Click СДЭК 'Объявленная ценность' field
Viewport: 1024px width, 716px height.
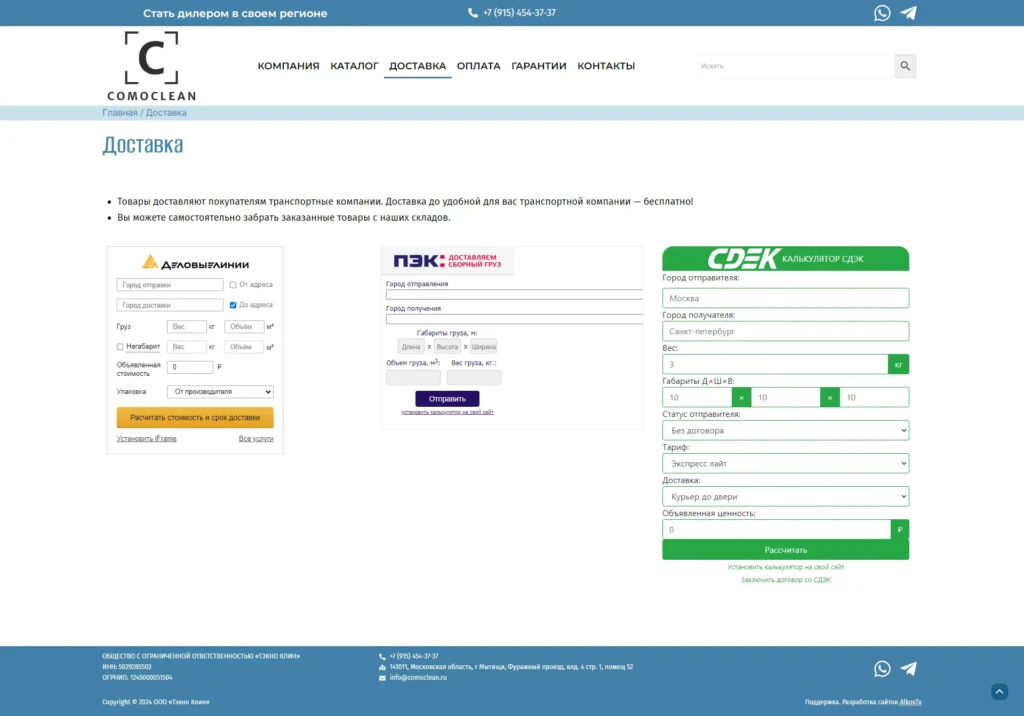click(x=776, y=530)
